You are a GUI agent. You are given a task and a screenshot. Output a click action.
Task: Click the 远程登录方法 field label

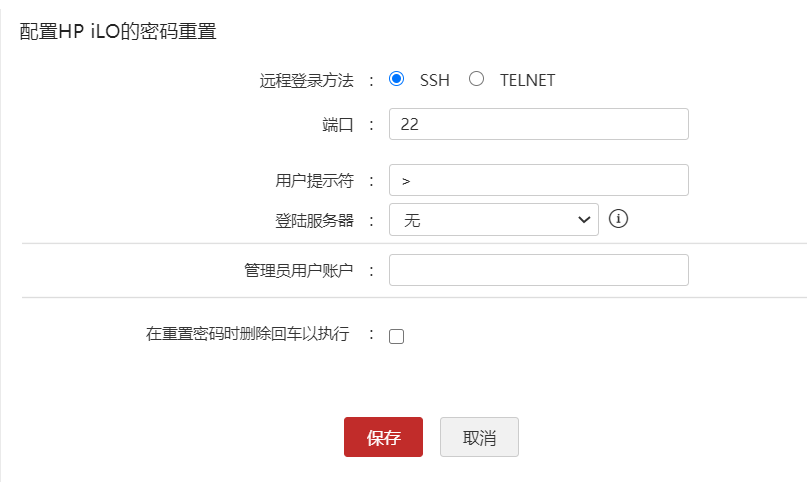(x=306, y=80)
